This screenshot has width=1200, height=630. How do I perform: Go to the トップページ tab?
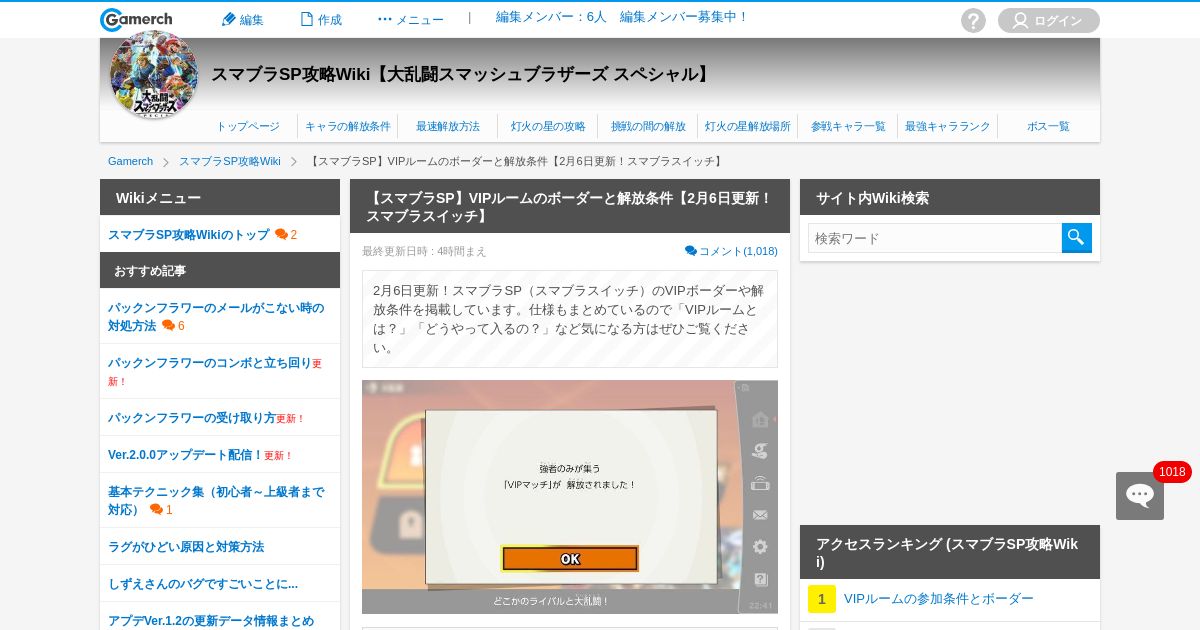tap(248, 126)
